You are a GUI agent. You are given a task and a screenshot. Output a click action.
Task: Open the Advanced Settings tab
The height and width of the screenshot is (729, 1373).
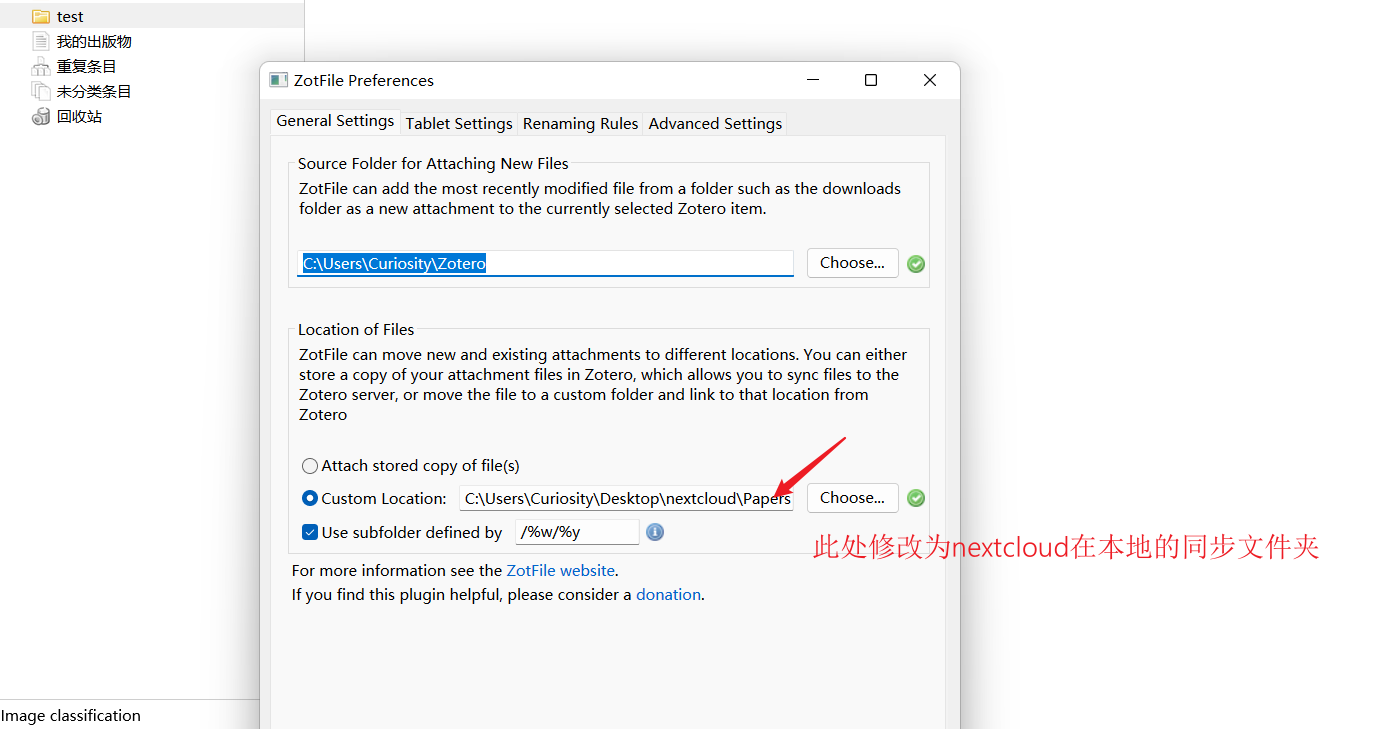[x=715, y=124]
